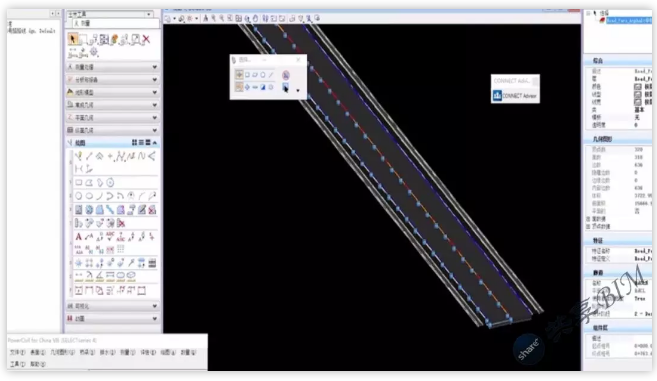Image resolution: width=657 pixels, height=381 pixels.
Task: Open View Attributes at view toolbar start
Action: tap(167, 18)
